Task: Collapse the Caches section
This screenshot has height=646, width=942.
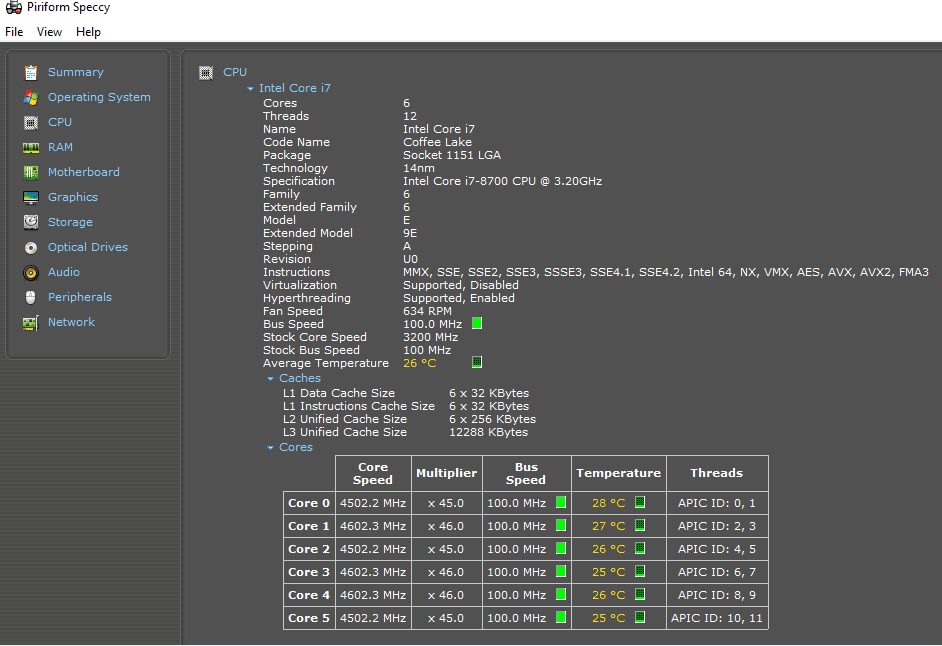Action: click(x=270, y=379)
